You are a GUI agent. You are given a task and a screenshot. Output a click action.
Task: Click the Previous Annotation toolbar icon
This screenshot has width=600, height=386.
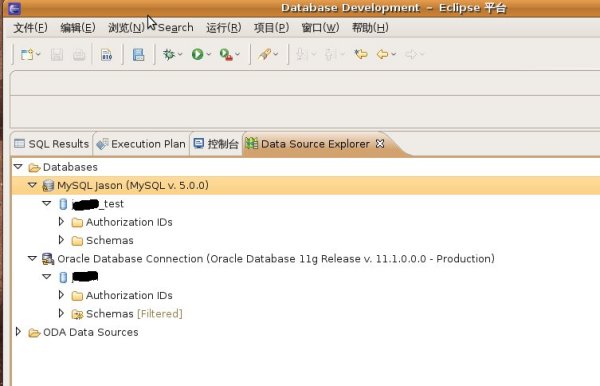click(x=330, y=55)
